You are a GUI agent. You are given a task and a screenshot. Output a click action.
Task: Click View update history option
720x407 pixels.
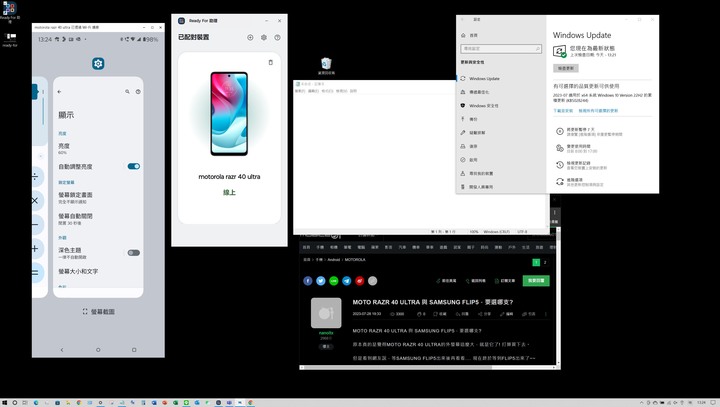(581, 165)
